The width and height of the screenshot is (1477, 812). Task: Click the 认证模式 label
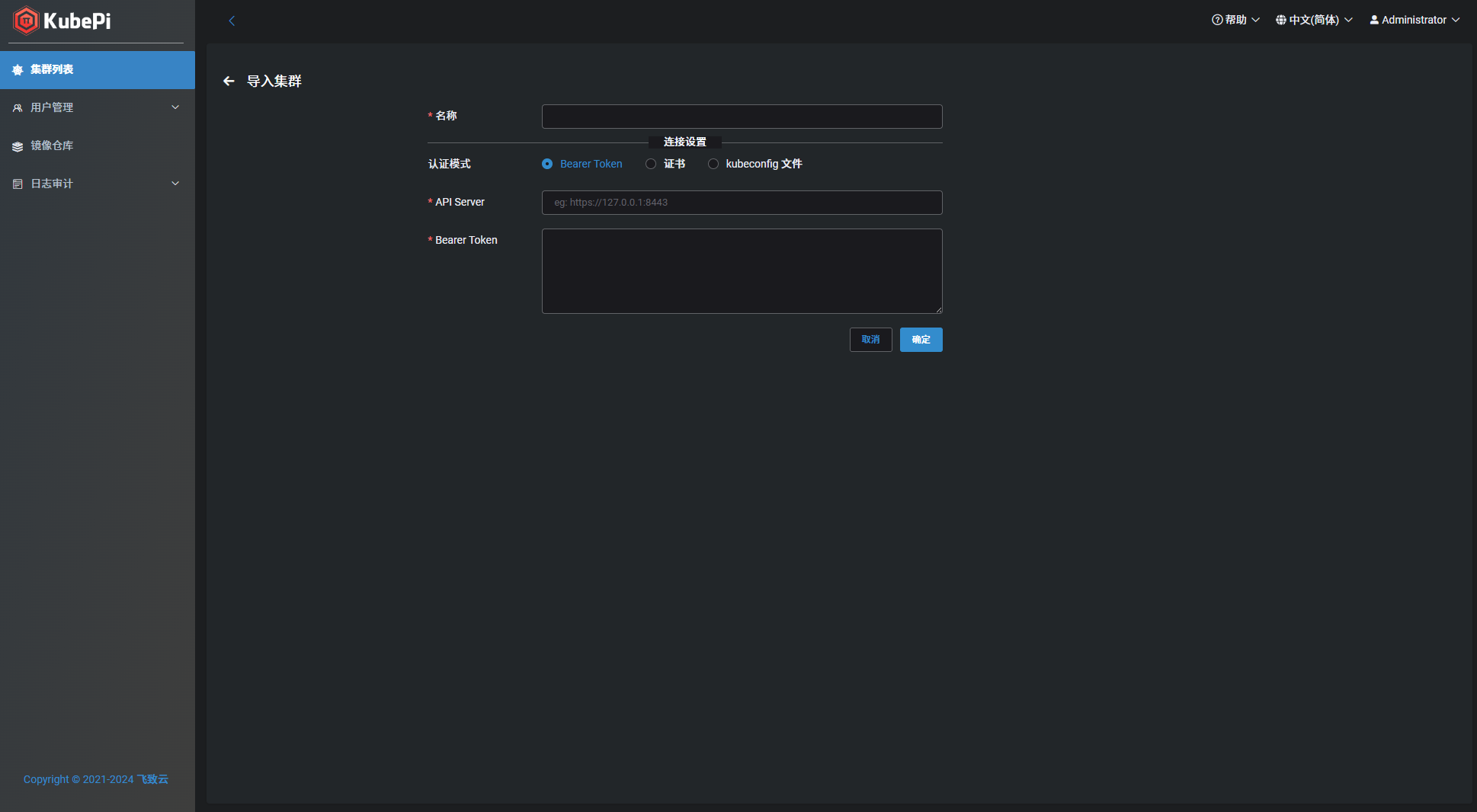click(x=450, y=164)
